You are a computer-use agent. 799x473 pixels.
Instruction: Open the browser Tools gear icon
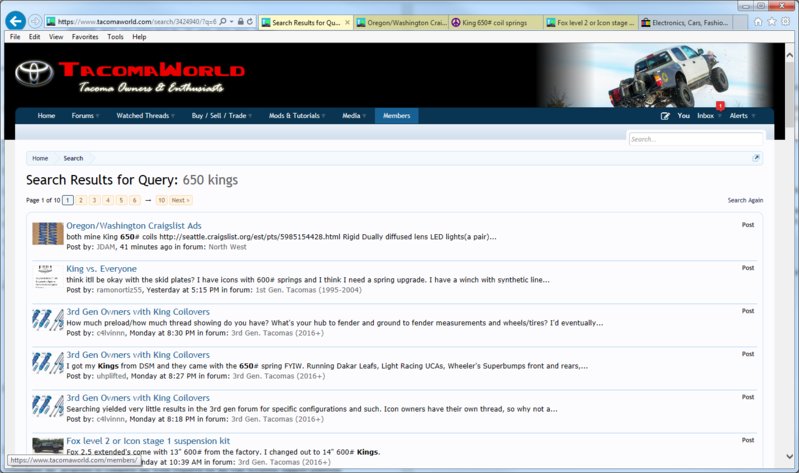(x=785, y=21)
